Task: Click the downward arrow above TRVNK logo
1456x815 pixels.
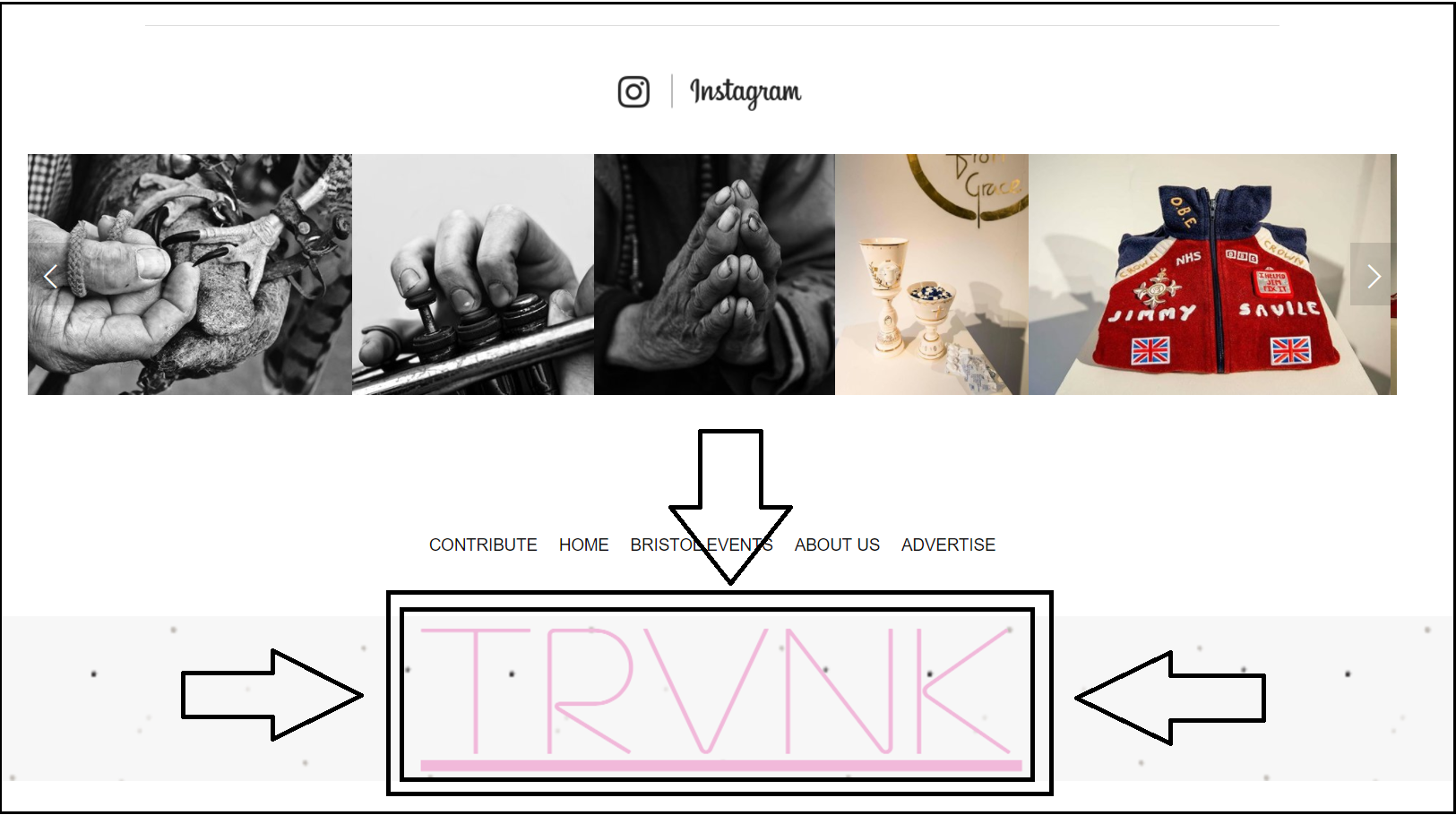Action: (730, 506)
